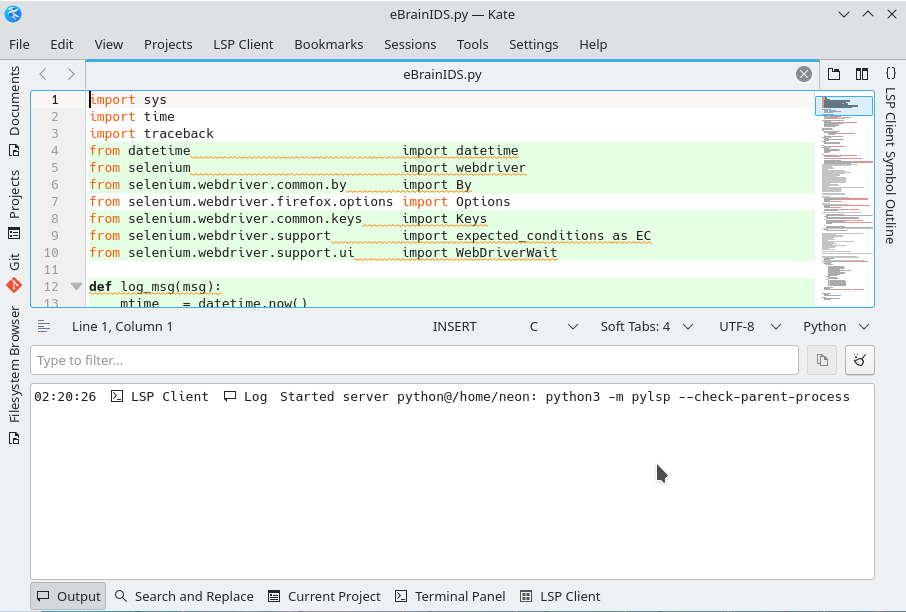Collapse the log_msg function fold arrow
The image size is (906, 612).
click(76, 286)
